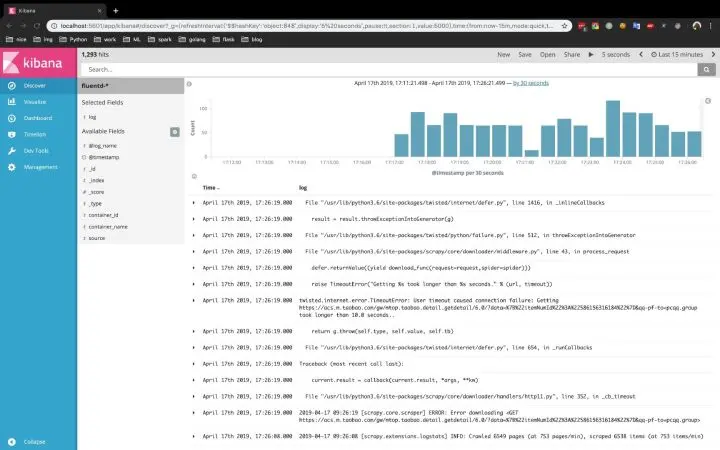Viewport: 720px width, 450px height.
Task: Open the browser three-dot menu
Action: 710,26
